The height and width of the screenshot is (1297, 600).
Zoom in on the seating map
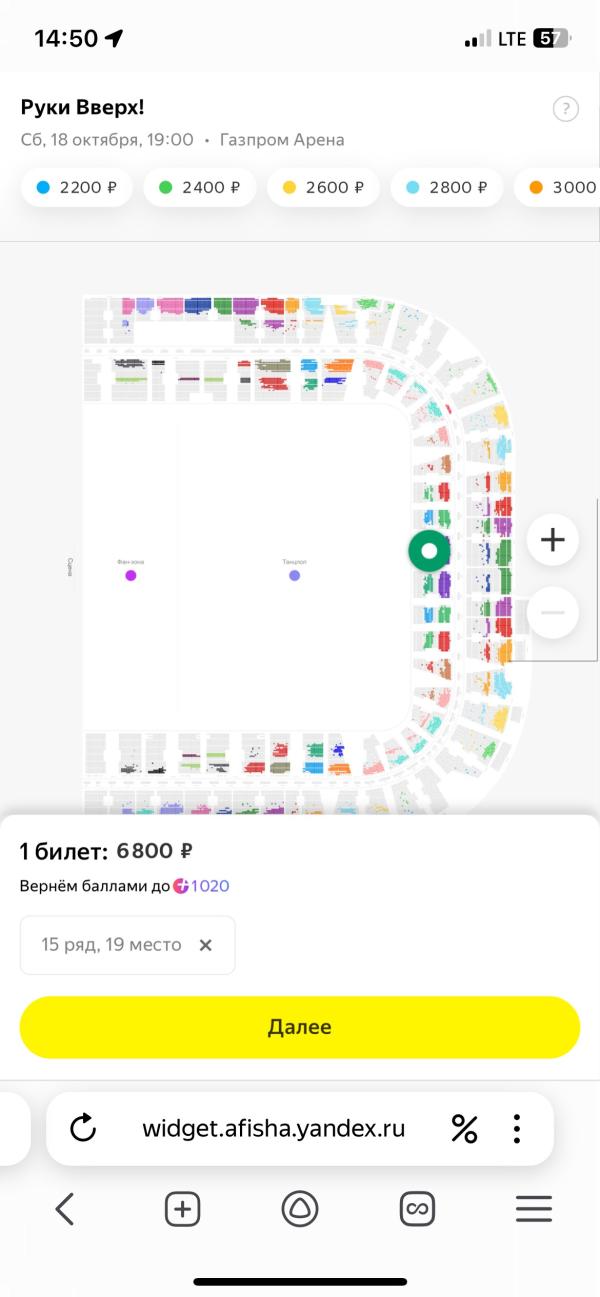(552, 540)
